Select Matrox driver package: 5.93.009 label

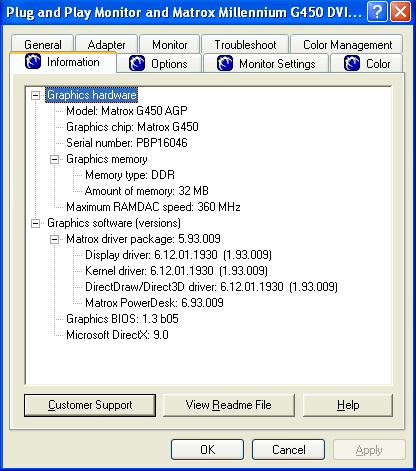pos(143,239)
